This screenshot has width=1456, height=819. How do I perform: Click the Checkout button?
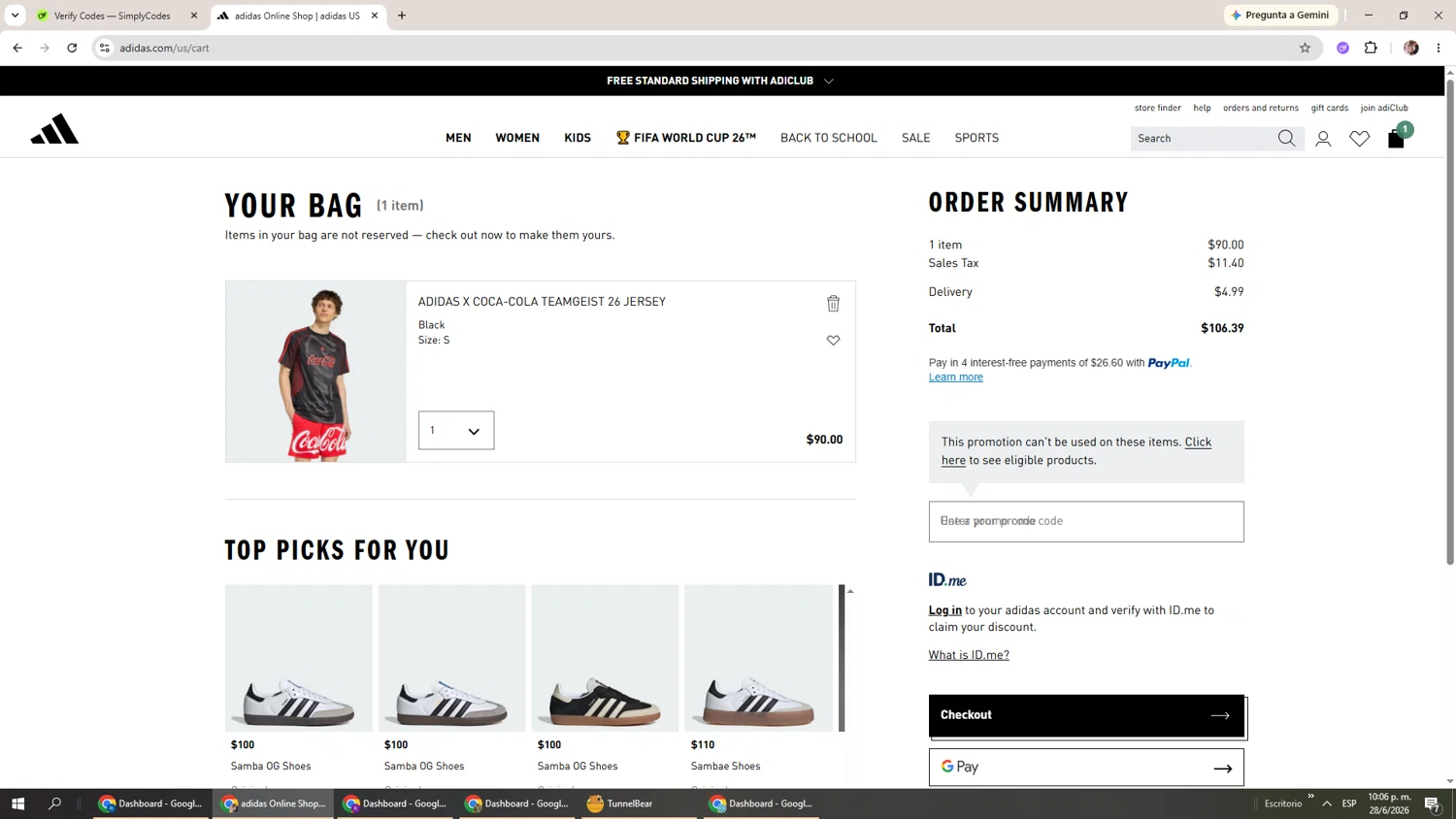tap(1086, 715)
